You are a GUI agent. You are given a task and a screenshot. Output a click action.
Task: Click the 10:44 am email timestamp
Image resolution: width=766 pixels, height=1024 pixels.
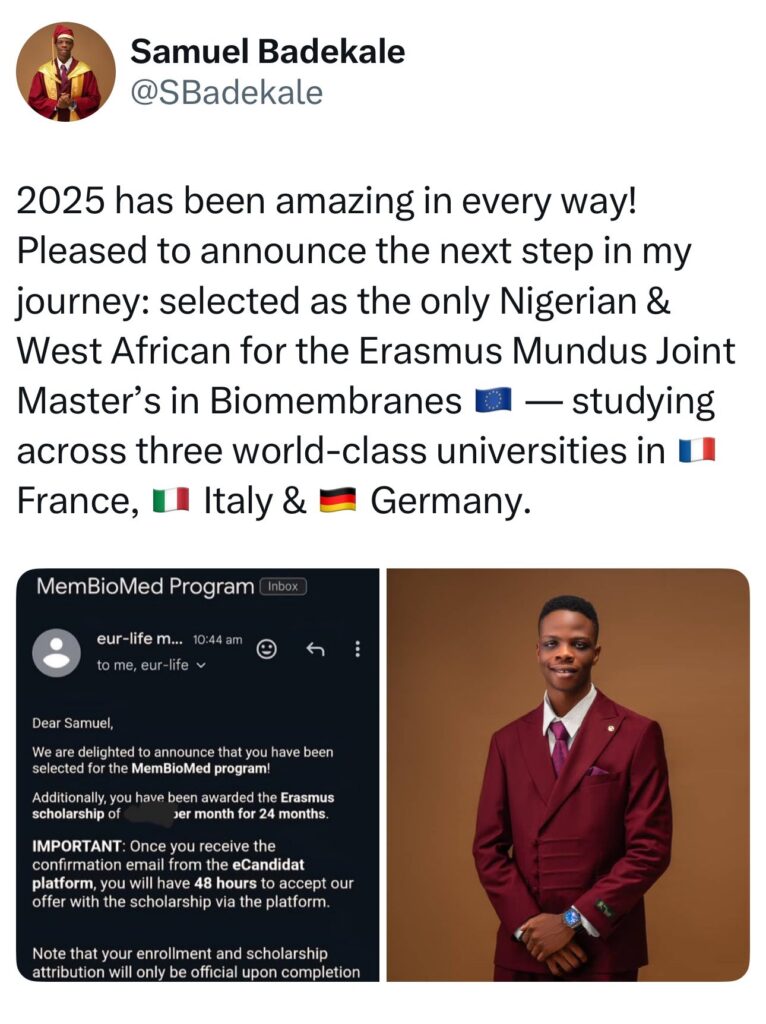[x=216, y=639]
